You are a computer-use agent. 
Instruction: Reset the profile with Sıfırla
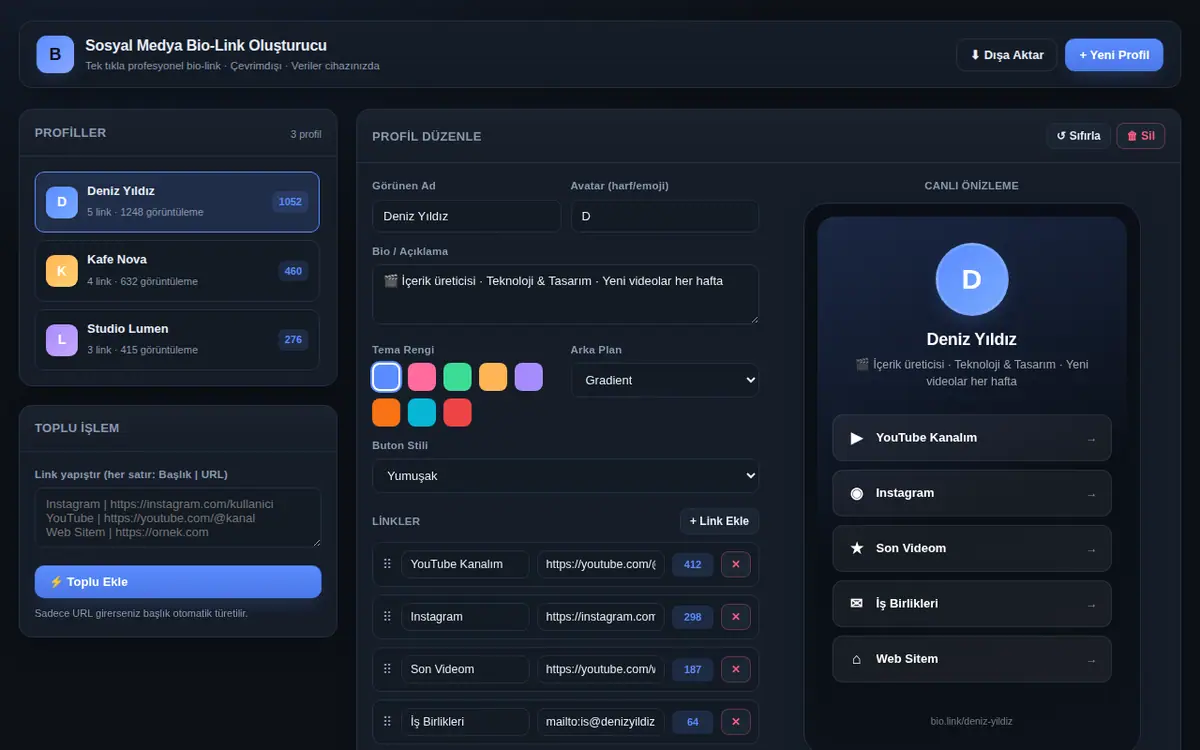1078,136
